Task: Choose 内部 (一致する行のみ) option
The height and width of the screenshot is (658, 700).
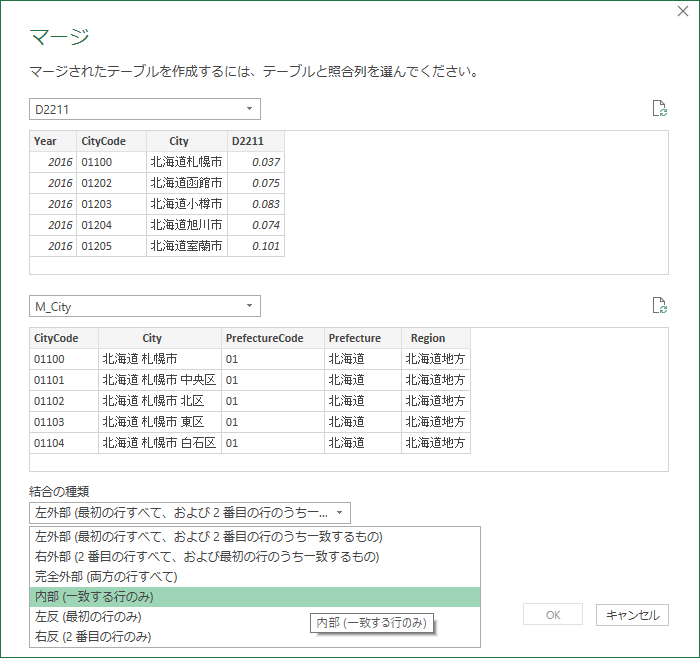Action: tap(94, 596)
